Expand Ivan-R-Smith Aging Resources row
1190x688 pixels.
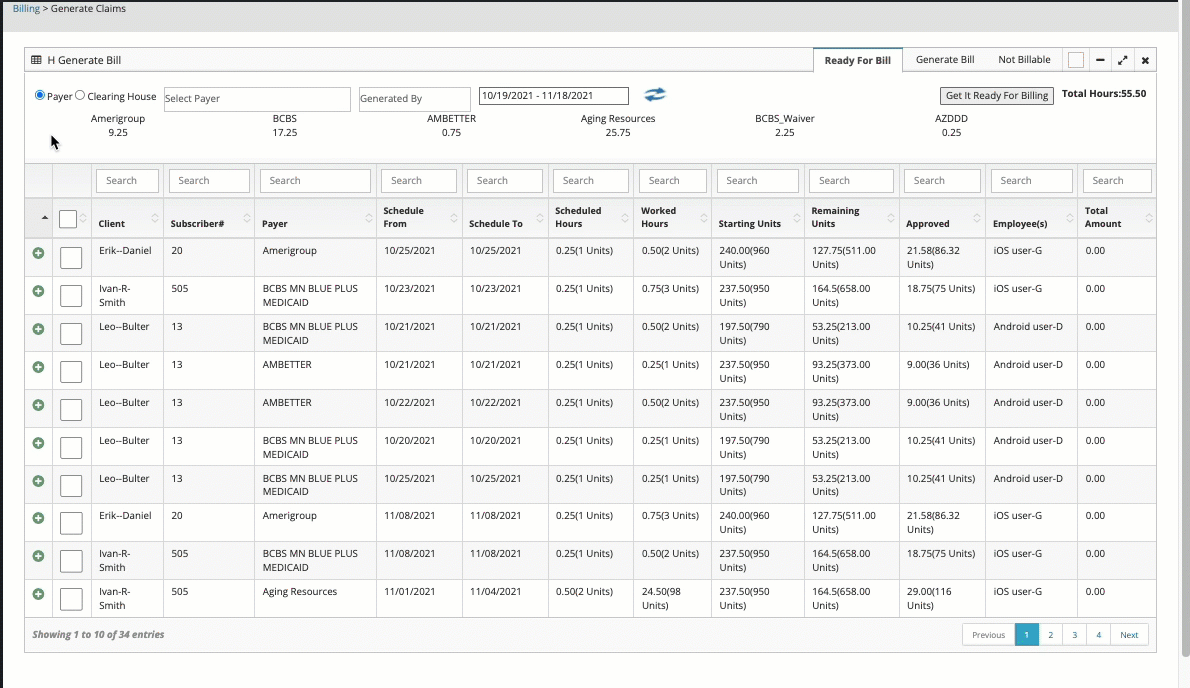(38, 594)
